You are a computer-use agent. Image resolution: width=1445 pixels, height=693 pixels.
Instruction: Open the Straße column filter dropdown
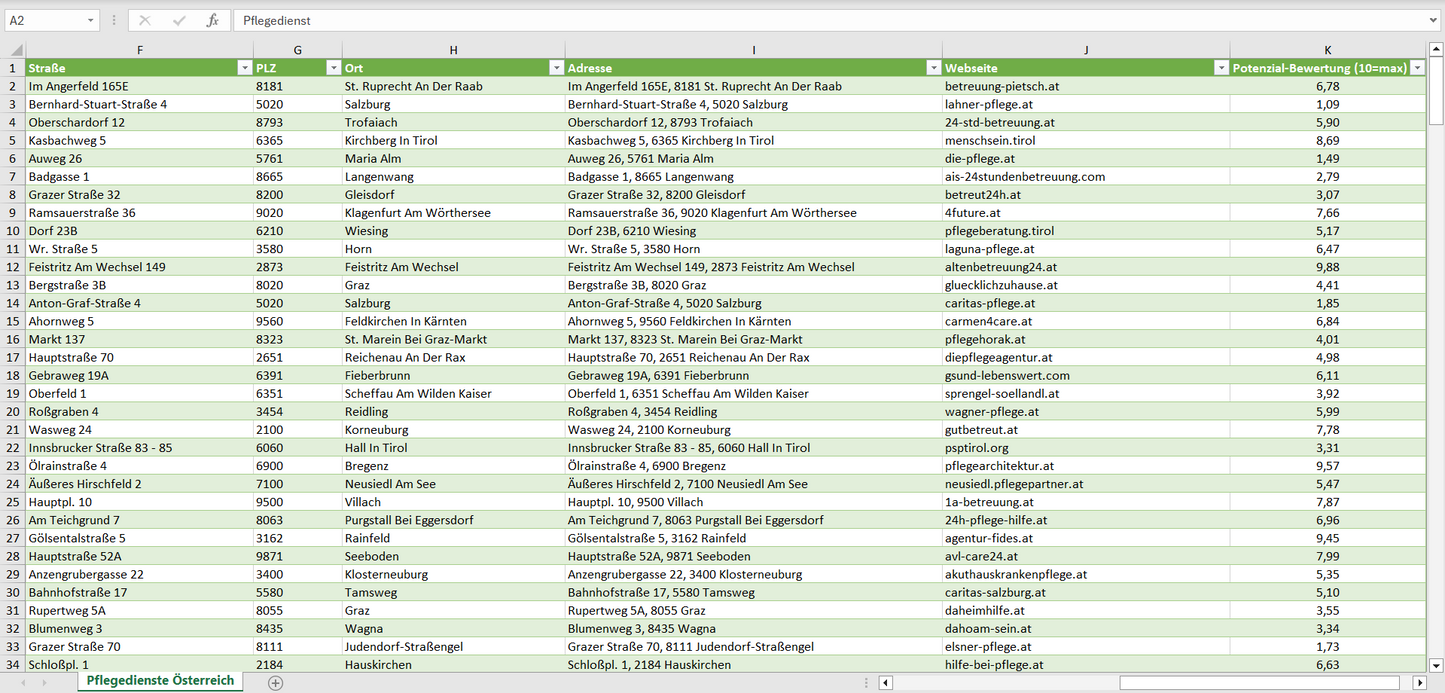point(244,68)
